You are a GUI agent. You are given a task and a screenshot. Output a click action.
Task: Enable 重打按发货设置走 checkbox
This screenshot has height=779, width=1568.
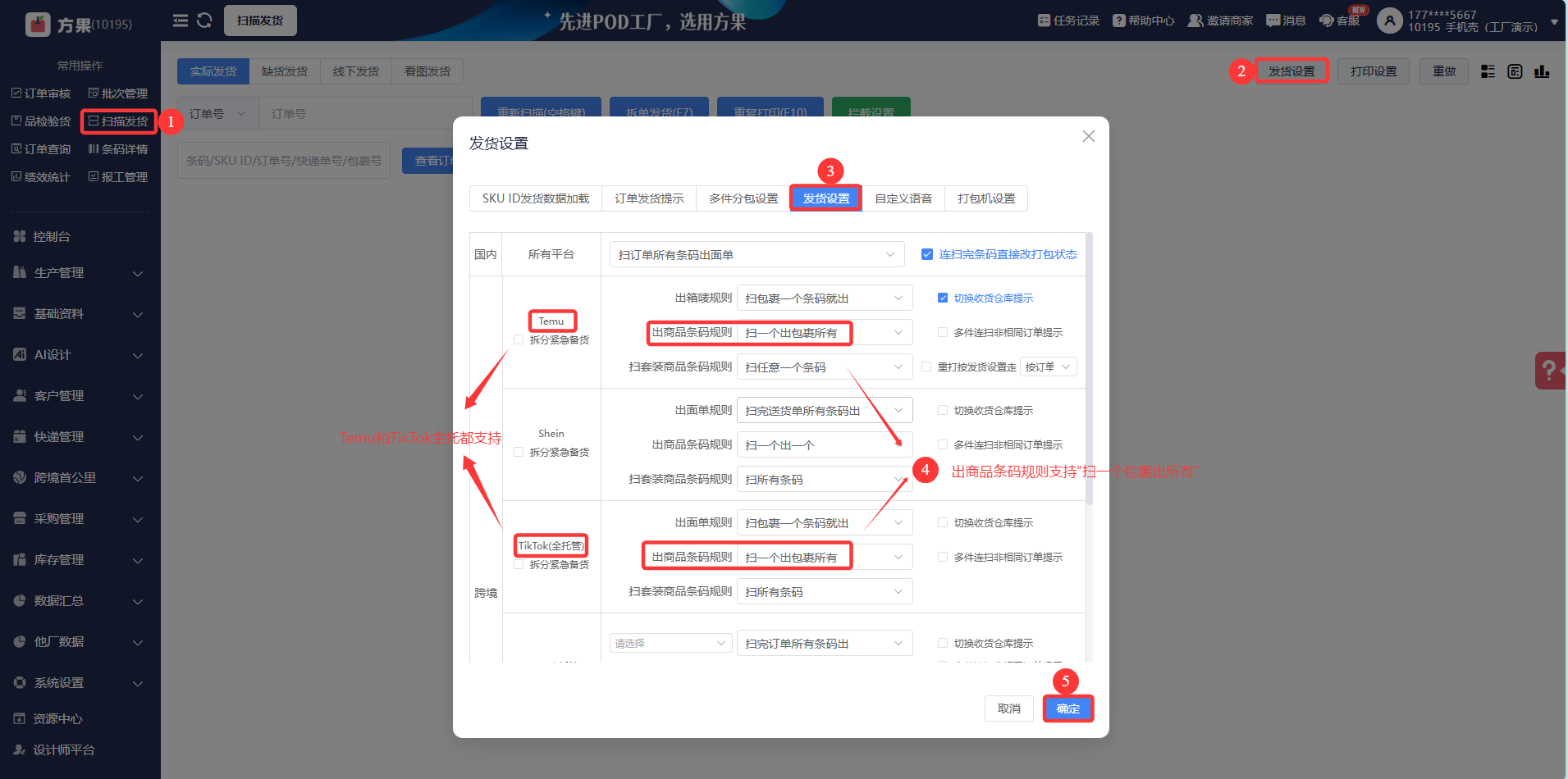tap(926, 367)
